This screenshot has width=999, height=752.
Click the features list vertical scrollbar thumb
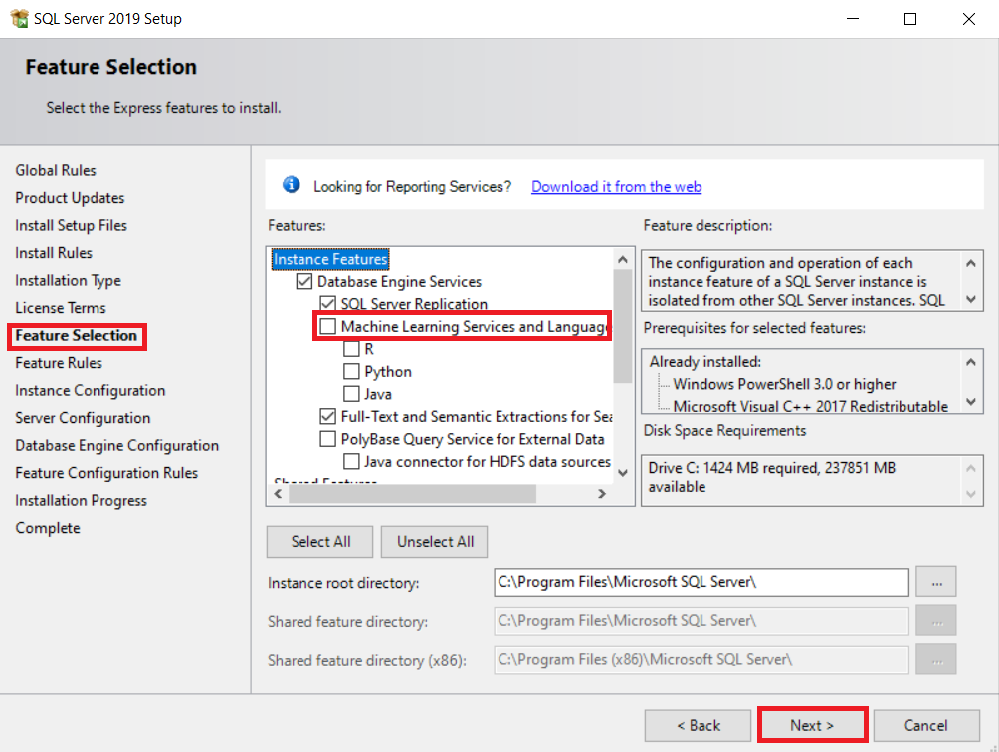click(x=623, y=326)
